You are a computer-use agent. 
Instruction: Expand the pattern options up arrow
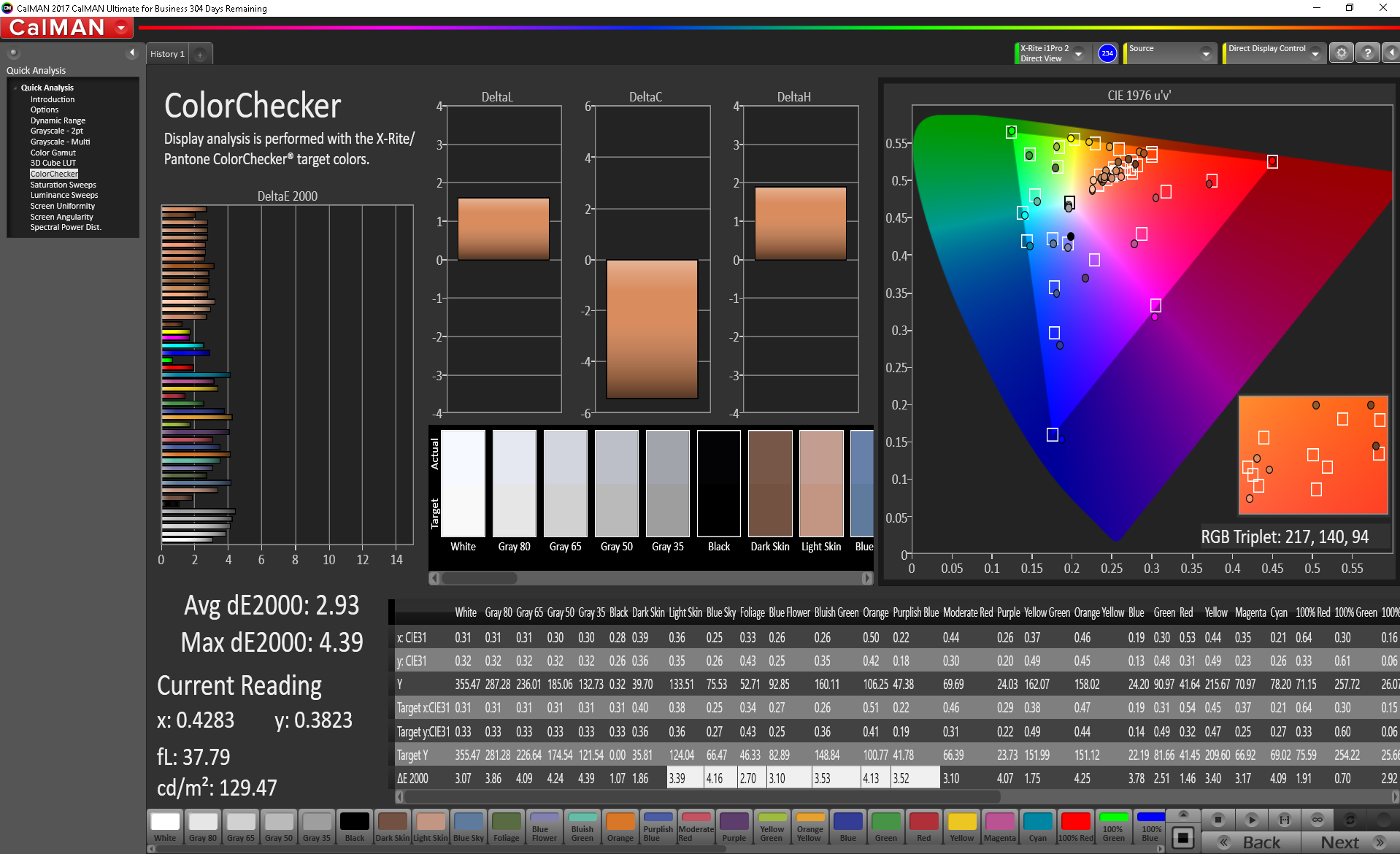(x=1184, y=815)
